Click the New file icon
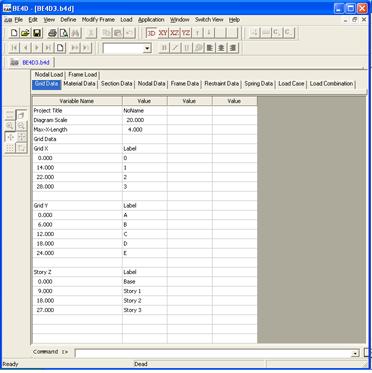372x373 pixels. tap(14, 33)
